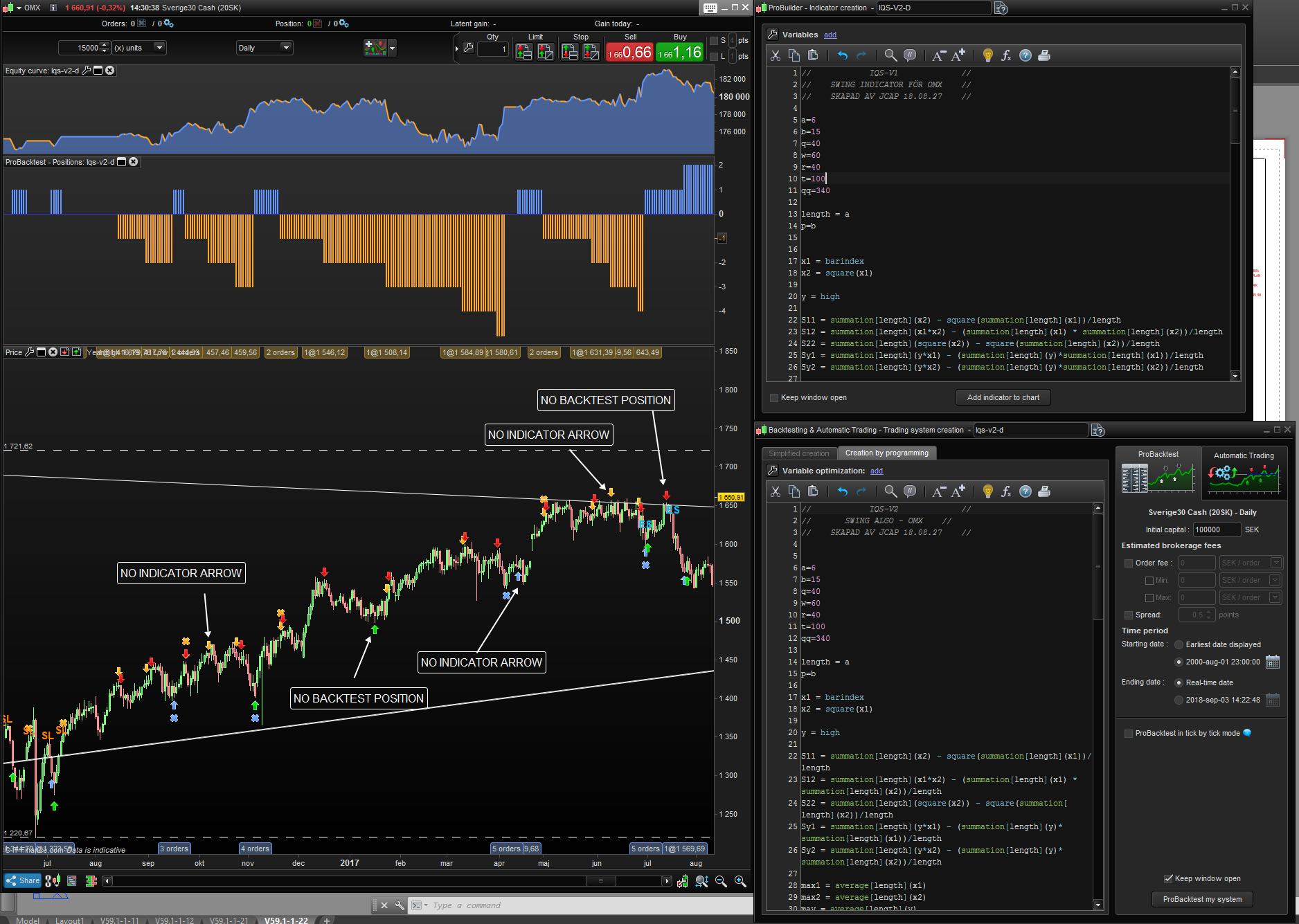Expand the indicators button dropdown arrow
The height and width of the screenshot is (924, 1299).
(393, 48)
